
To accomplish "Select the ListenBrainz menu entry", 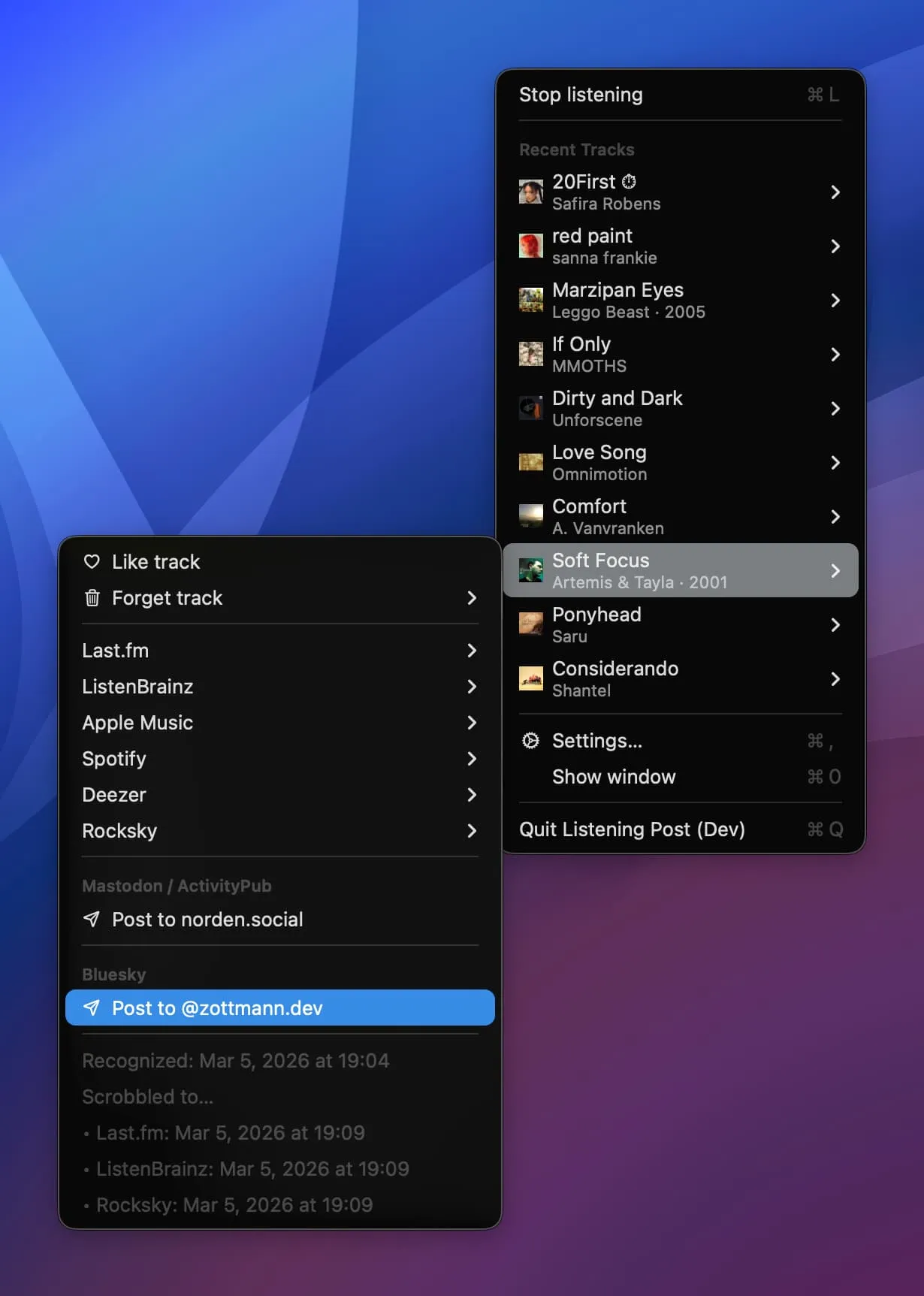I will [280, 687].
